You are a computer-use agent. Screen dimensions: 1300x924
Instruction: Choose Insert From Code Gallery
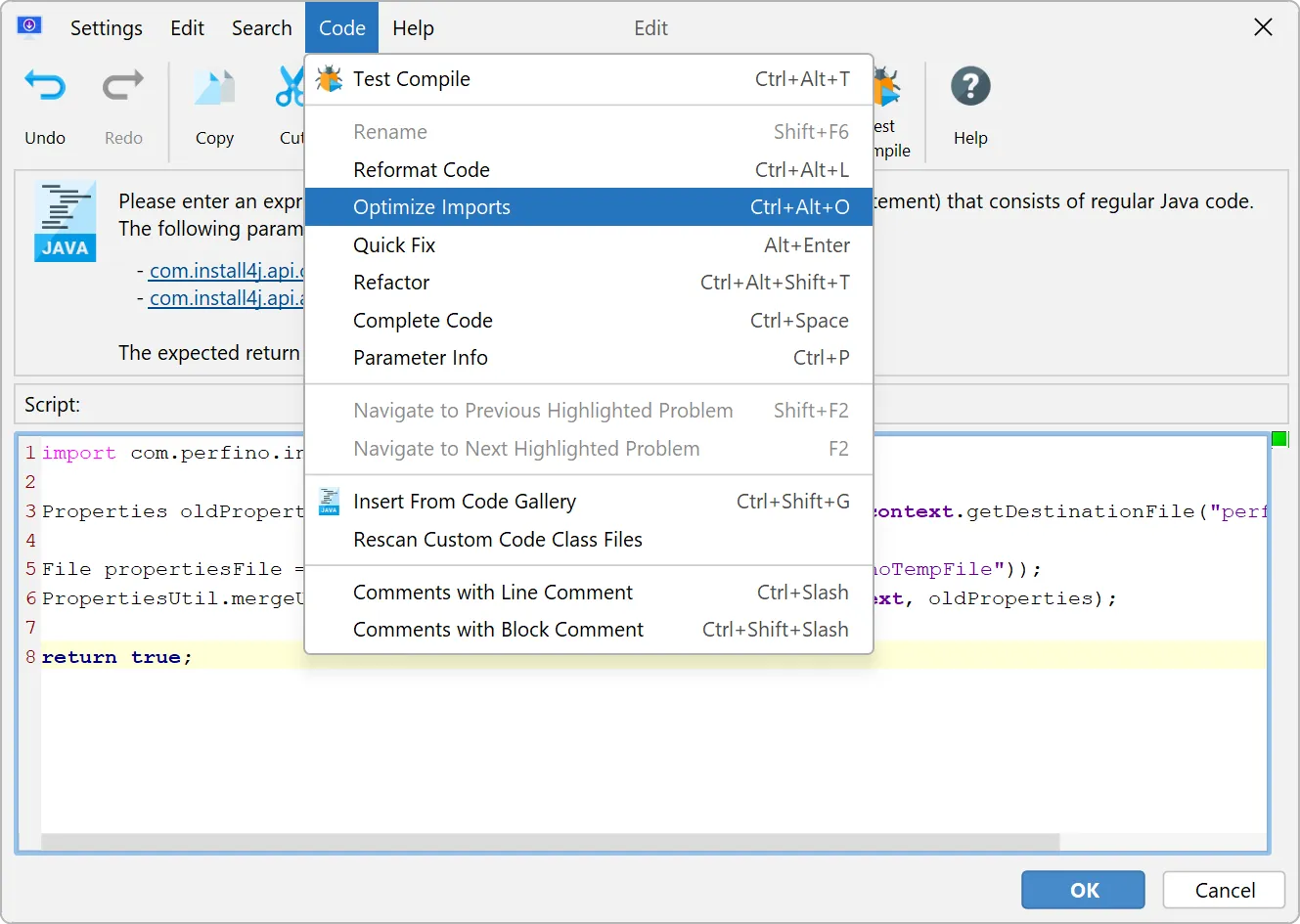pyautogui.click(x=589, y=502)
